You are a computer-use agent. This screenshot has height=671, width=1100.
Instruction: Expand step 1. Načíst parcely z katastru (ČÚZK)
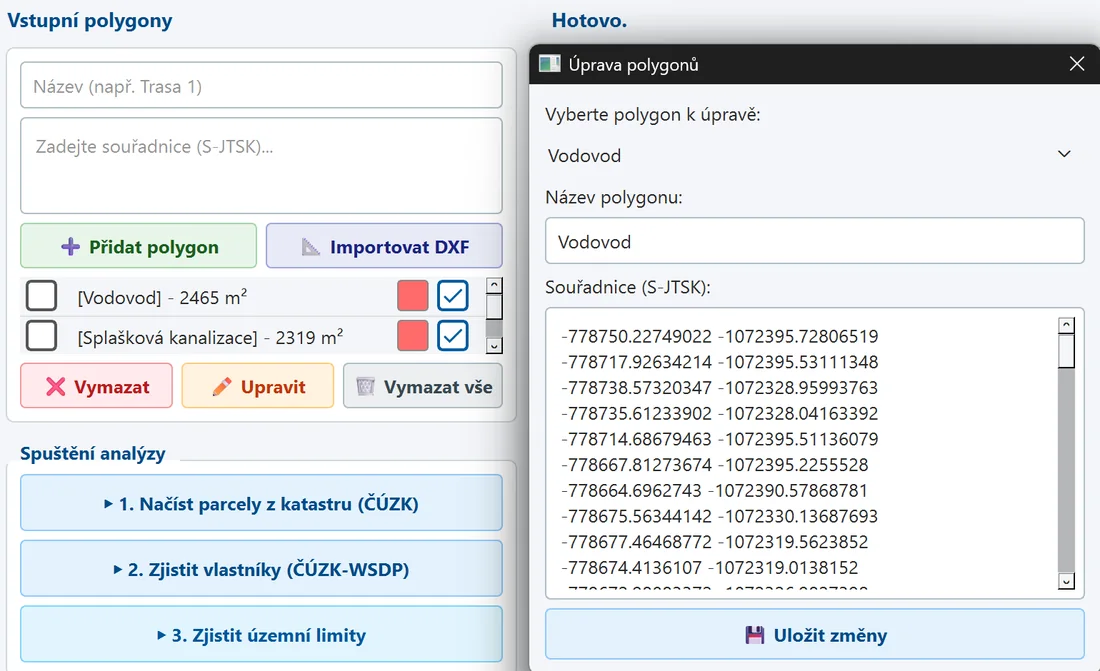coord(261,503)
